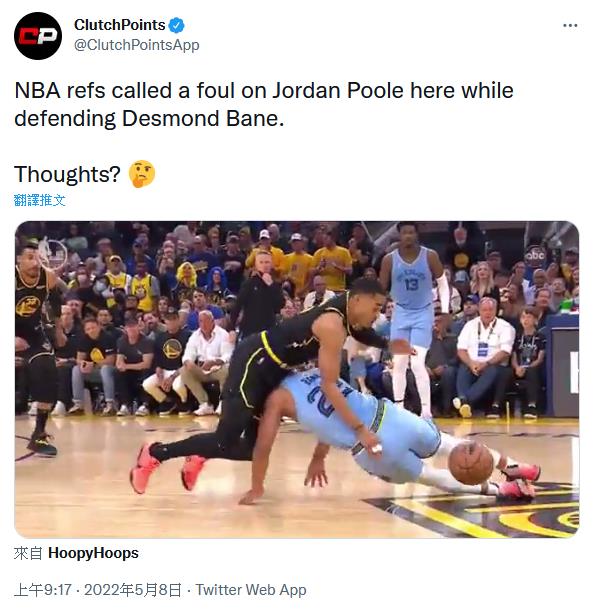Click the 翻譯推文 translate link
Image resolution: width=594 pixels, height=612 pixels.
(x=39, y=200)
